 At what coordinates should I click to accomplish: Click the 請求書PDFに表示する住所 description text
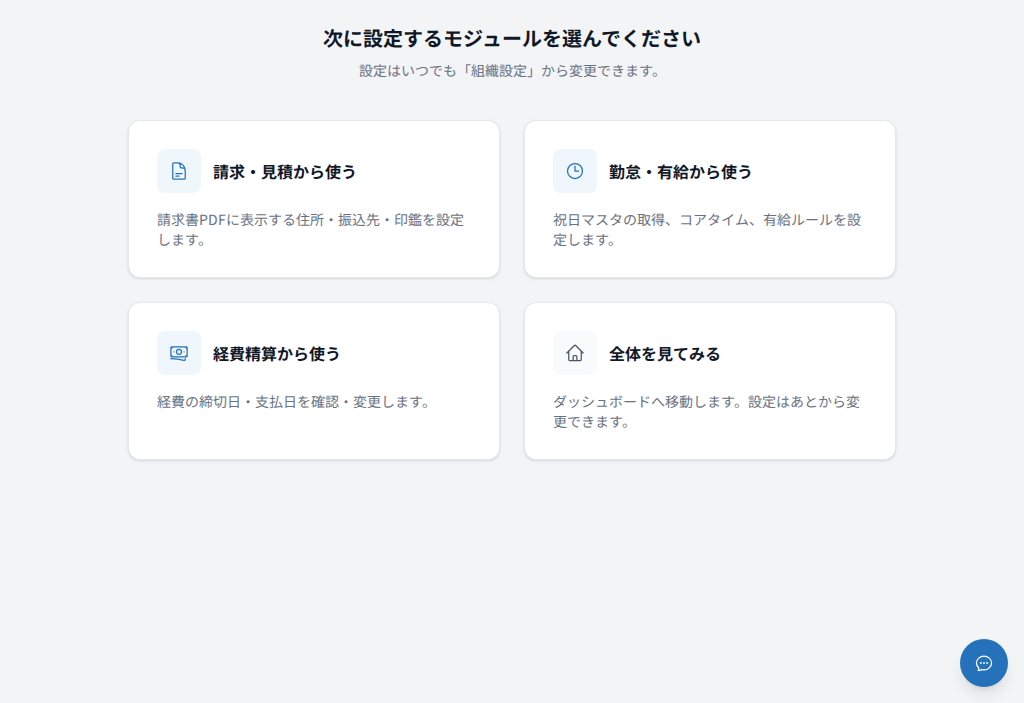click(311, 230)
